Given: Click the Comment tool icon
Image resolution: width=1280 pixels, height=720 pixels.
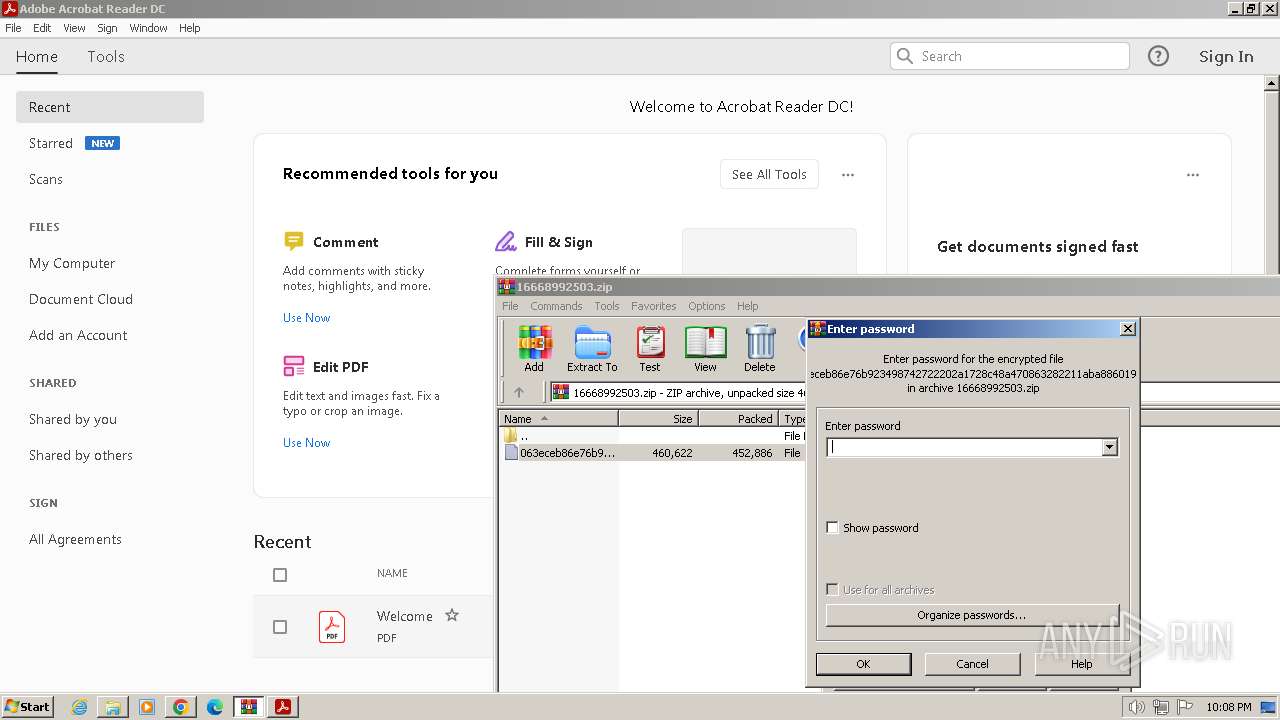Looking at the screenshot, I should click(293, 241).
